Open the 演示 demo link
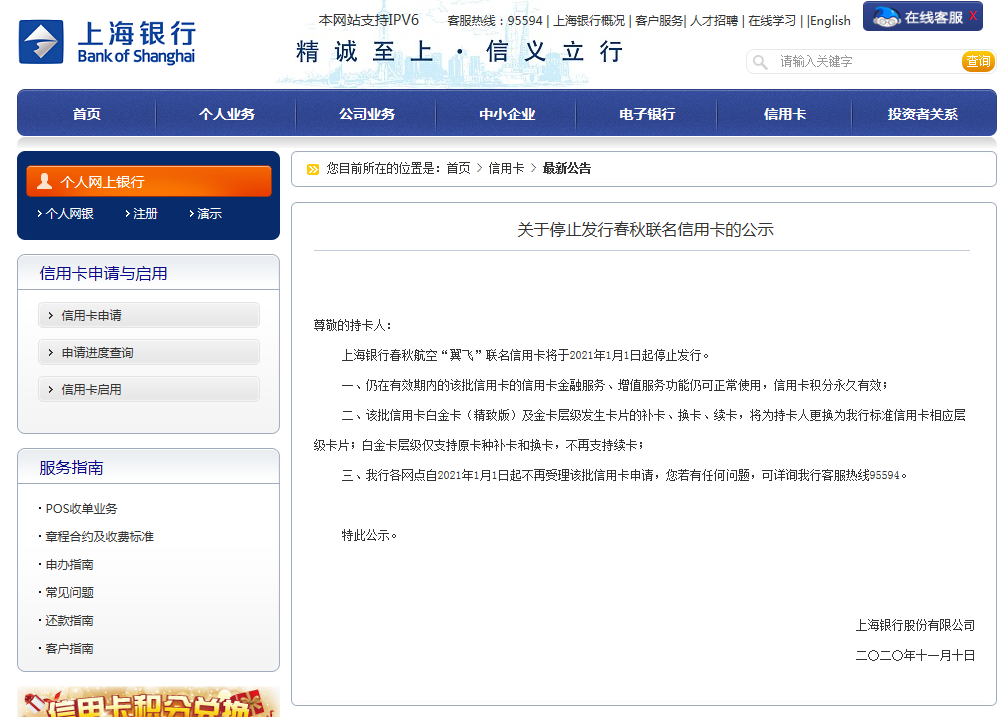The image size is (1008, 717). (210, 213)
